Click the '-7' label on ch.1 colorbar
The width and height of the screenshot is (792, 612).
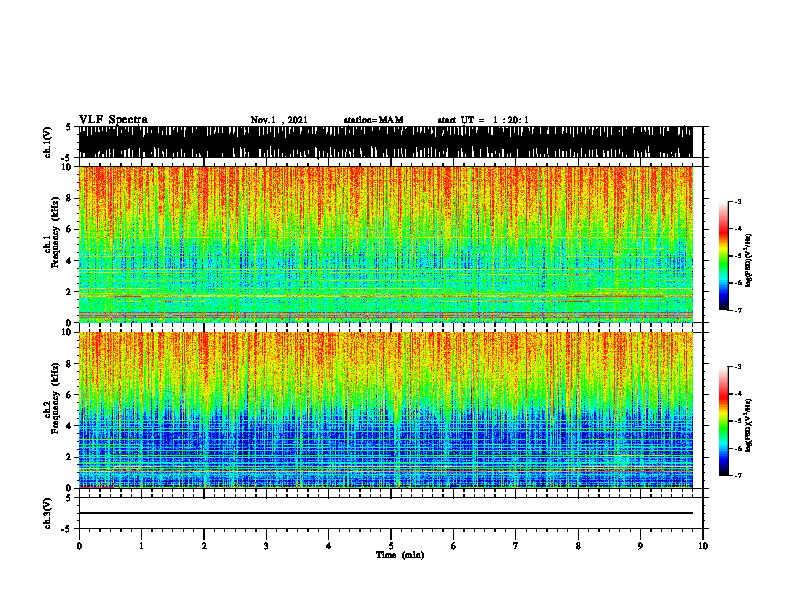click(x=738, y=310)
